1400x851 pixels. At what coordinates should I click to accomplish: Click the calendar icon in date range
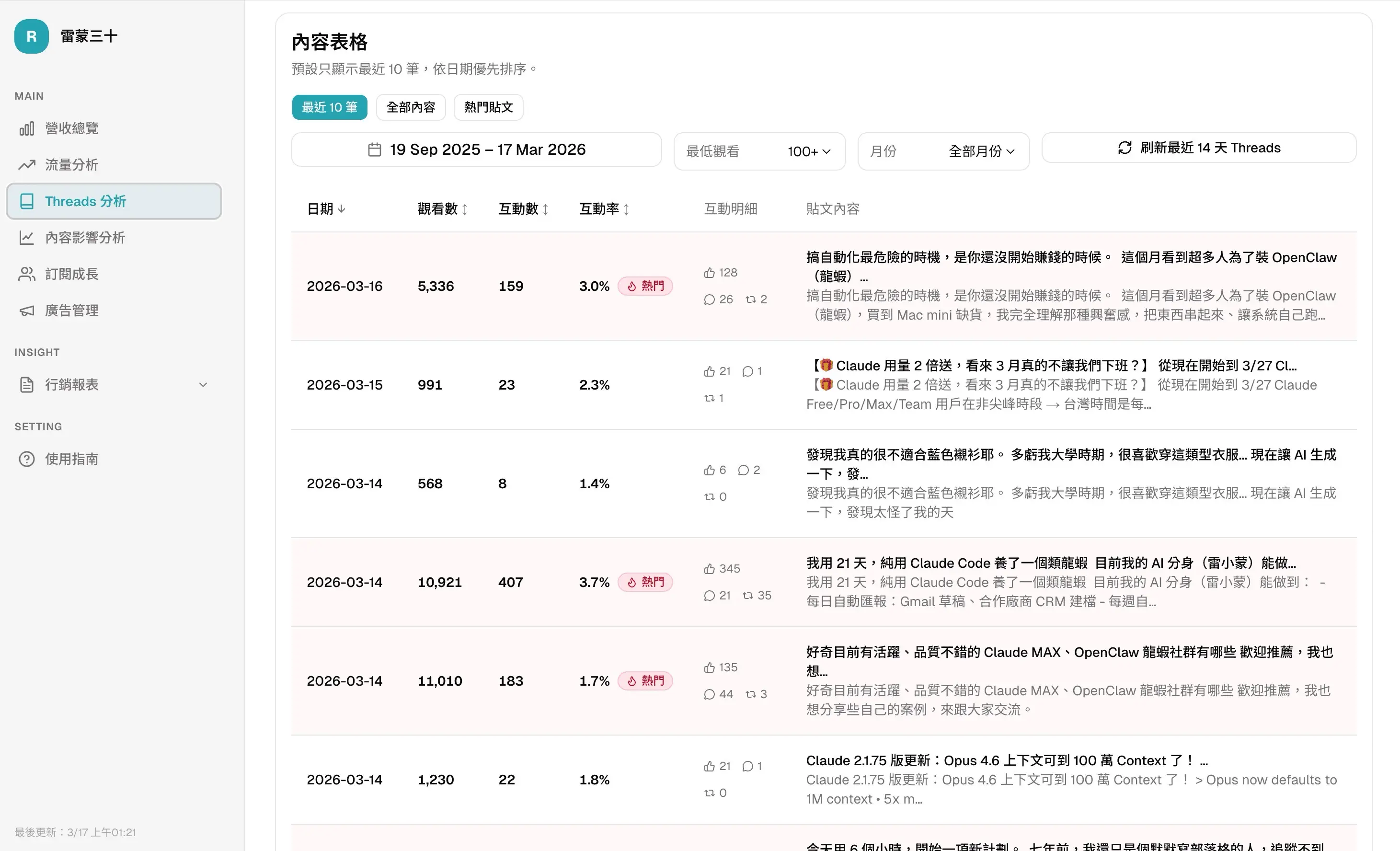(374, 149)
